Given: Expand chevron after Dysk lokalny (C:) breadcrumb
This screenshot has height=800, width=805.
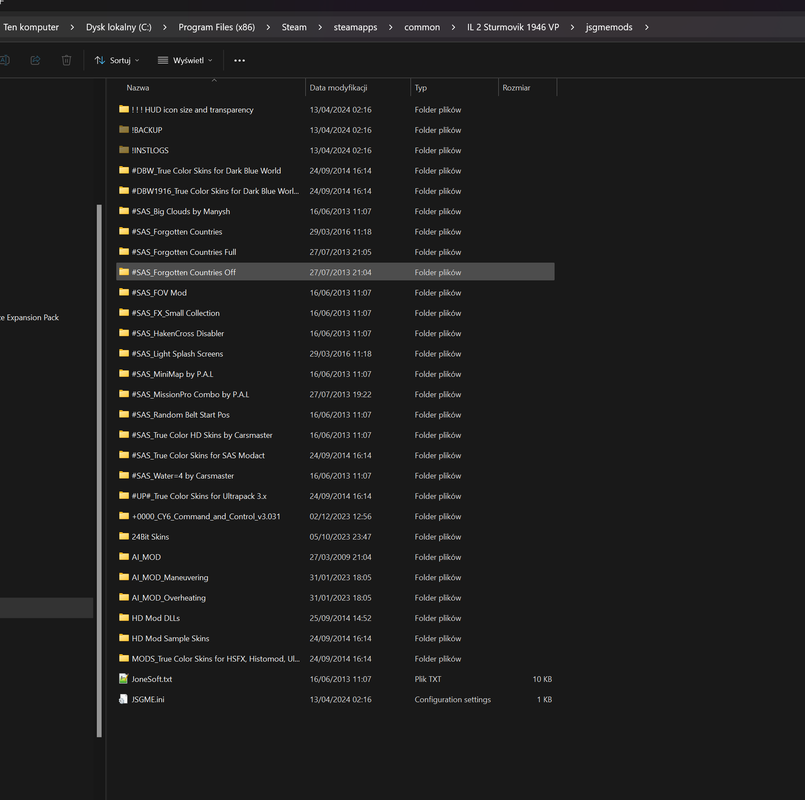Looking at the screenshot, I should [165, 27].
